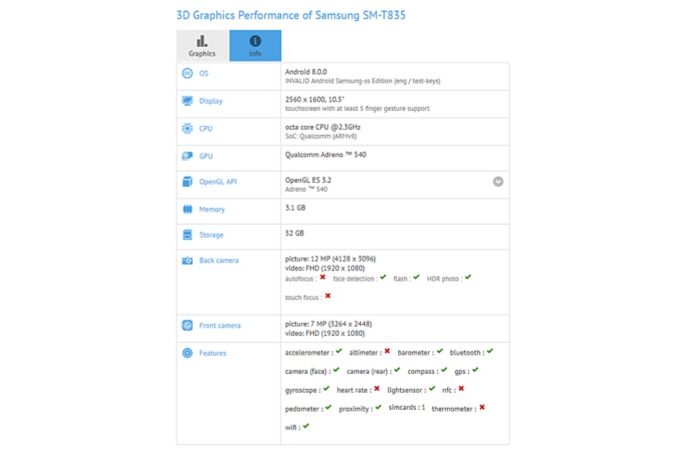Click the OpenGL API icon
The height and width of the screenshot is (449, 687).
coord(187,181)
